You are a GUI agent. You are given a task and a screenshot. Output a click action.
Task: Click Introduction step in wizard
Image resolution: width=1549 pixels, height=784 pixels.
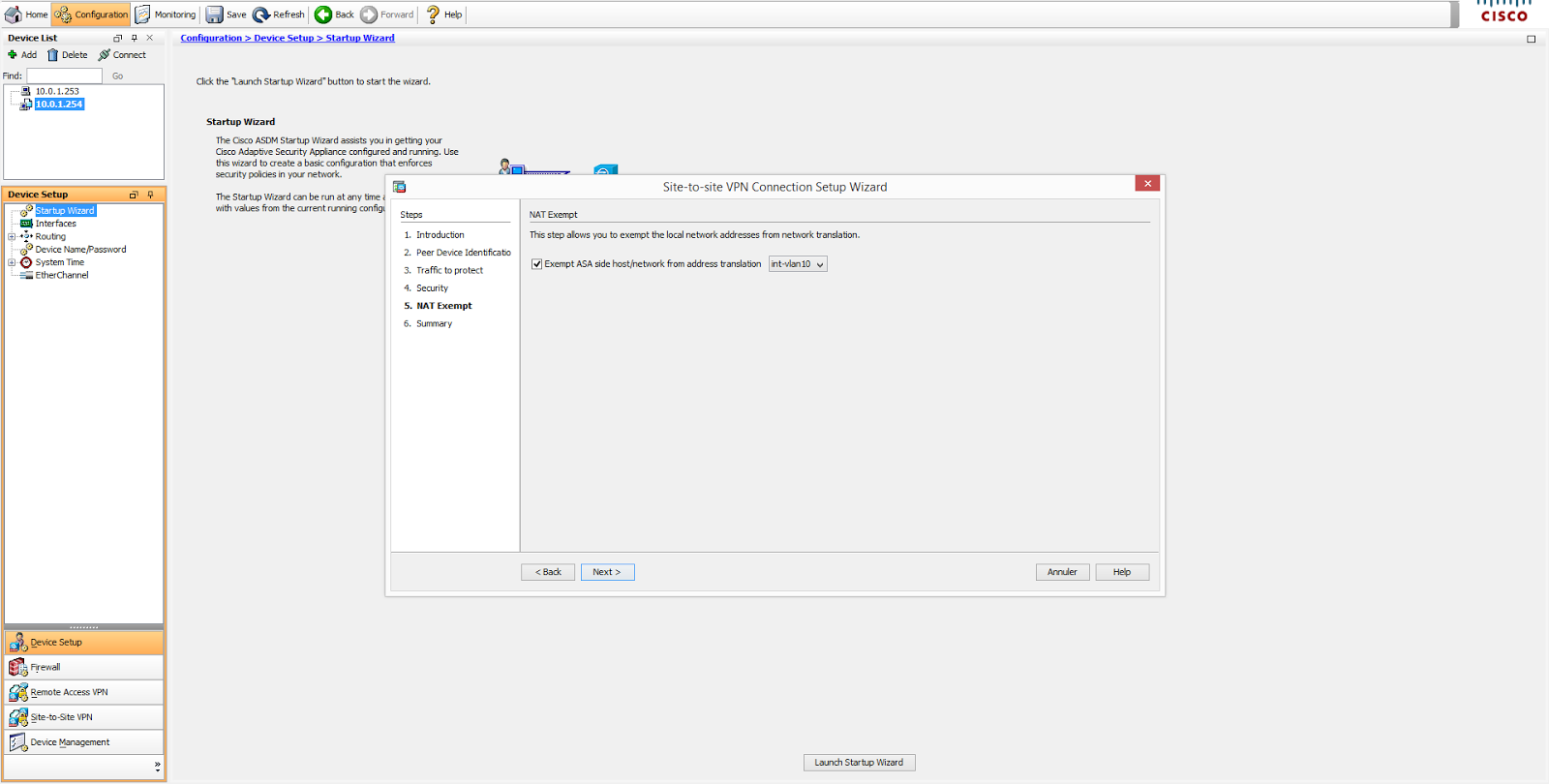(x=440, y=235)
